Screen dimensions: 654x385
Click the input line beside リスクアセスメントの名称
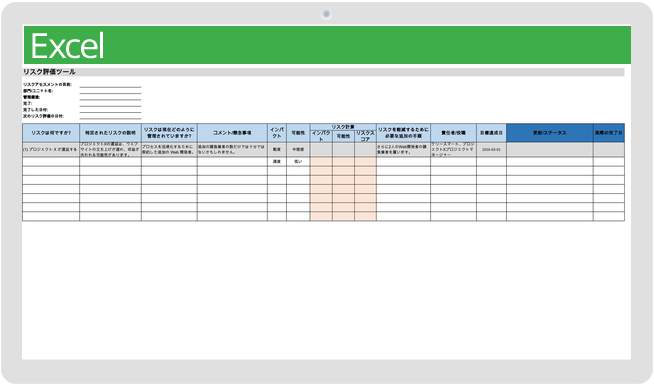[110, 86]
